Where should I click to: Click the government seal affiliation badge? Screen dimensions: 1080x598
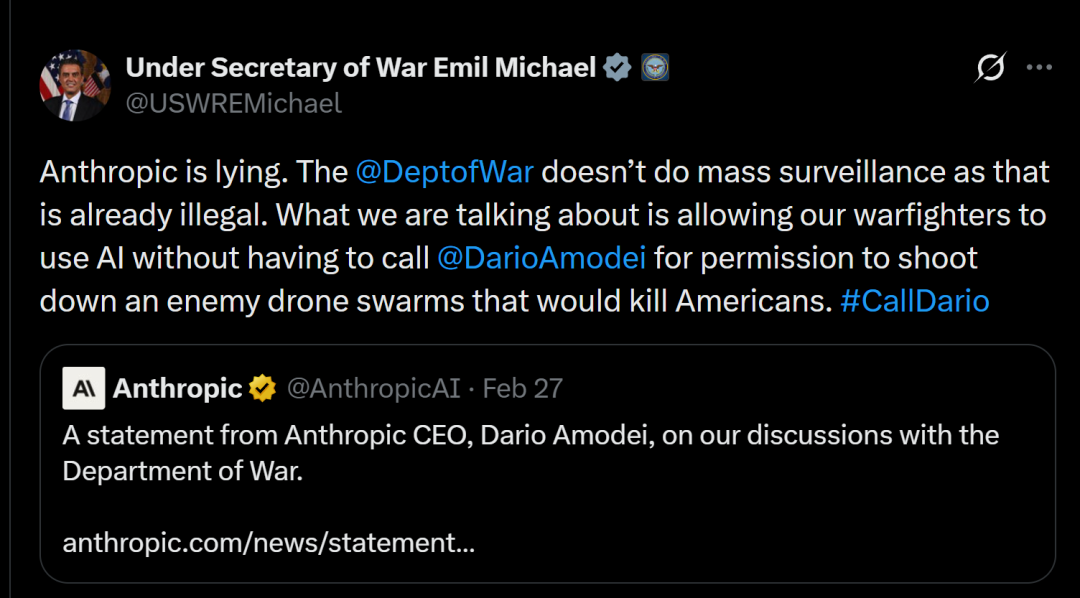[x=654, y=68]
